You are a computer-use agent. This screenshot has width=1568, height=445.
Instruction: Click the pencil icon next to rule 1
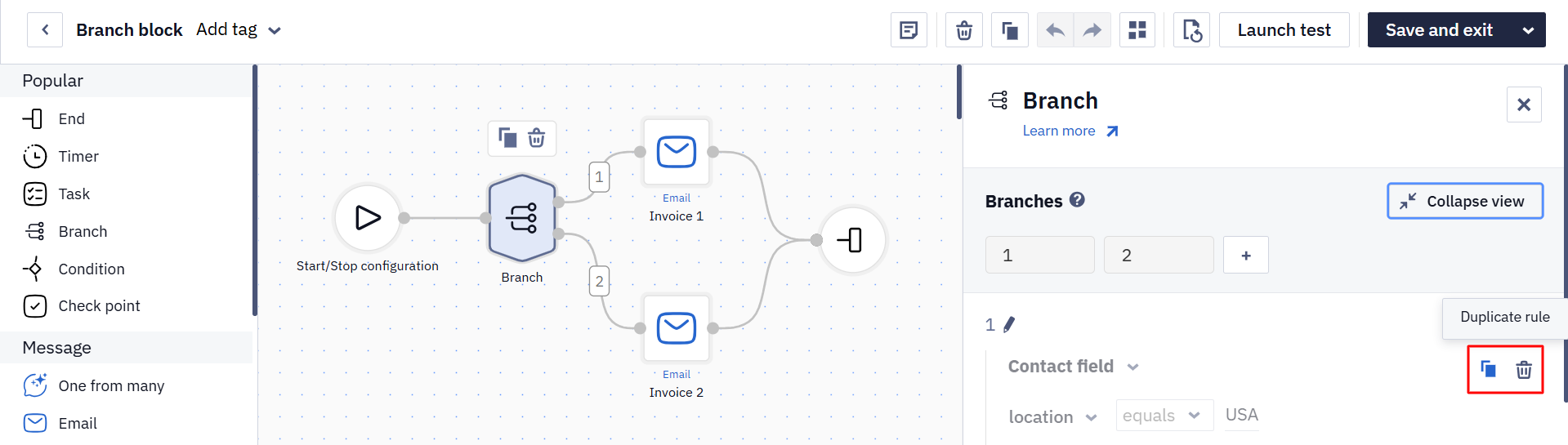(x=1009, y=325)
